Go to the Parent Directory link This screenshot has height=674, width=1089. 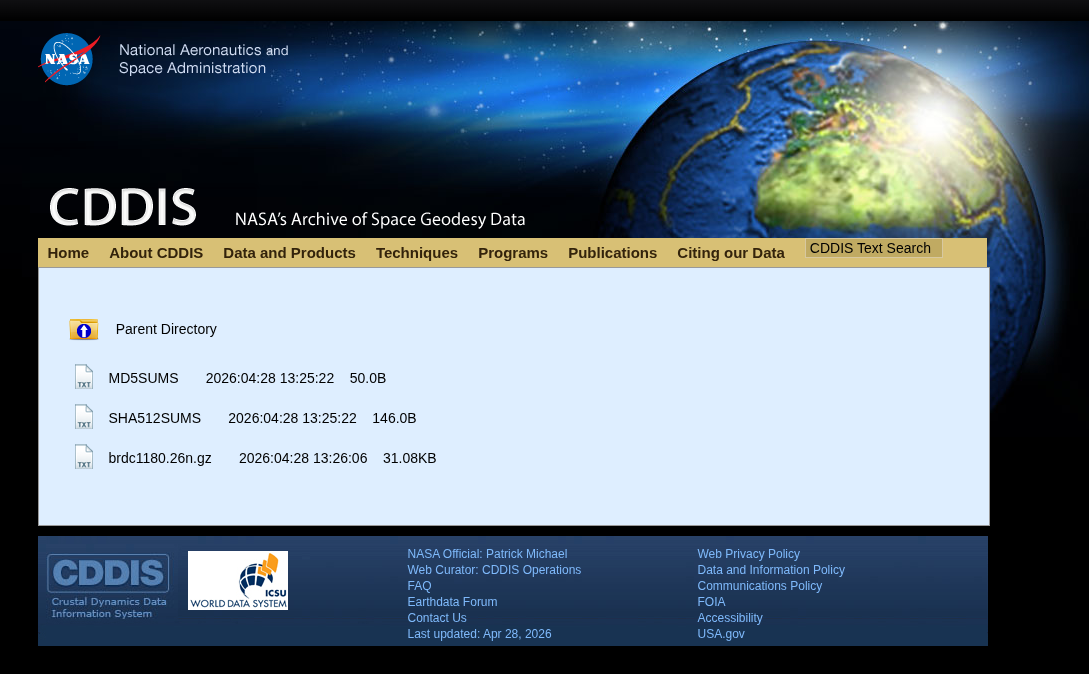coord(166,329)
